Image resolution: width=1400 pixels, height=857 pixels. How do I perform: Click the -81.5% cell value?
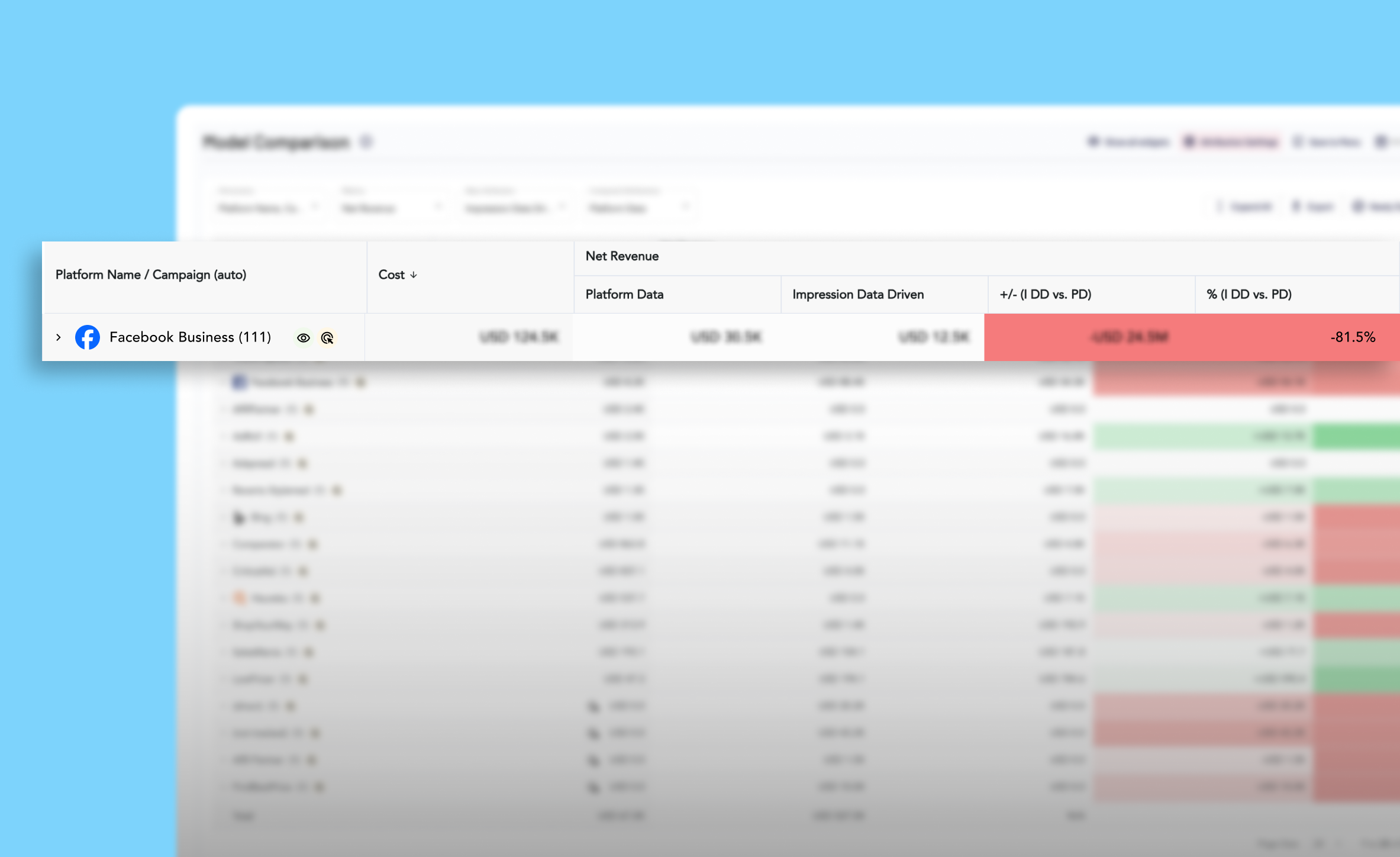point(1353,337)
